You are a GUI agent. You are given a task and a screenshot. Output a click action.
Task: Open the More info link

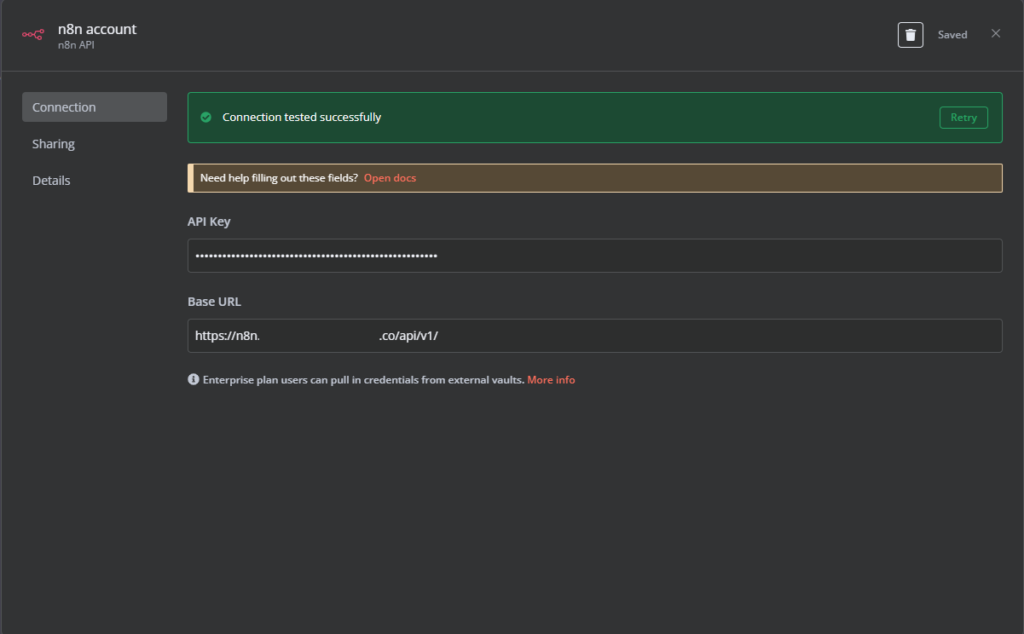click(x=551, y=380)
